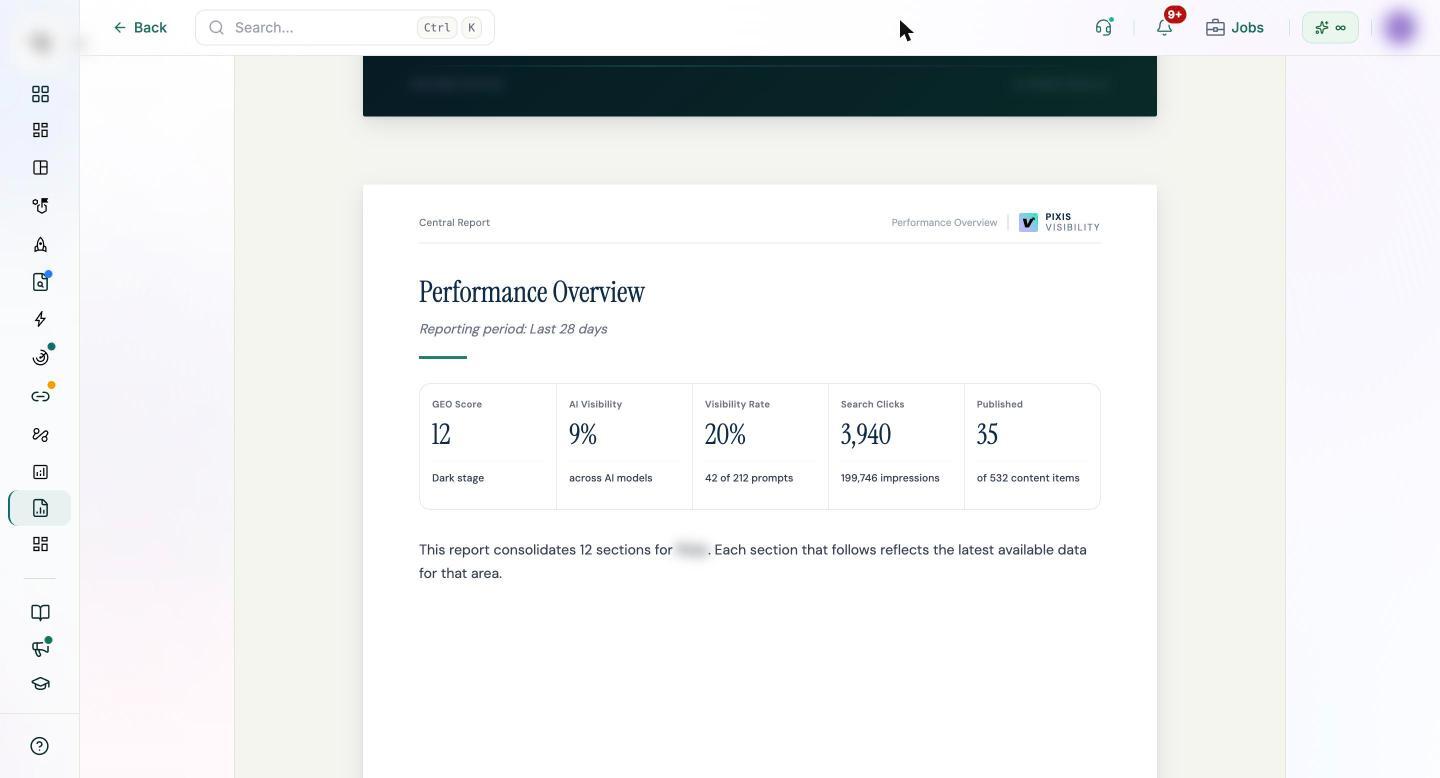This screenshot has height=778, width=1440.
Task: Open the help question mark icon
Action: point(40,746)
